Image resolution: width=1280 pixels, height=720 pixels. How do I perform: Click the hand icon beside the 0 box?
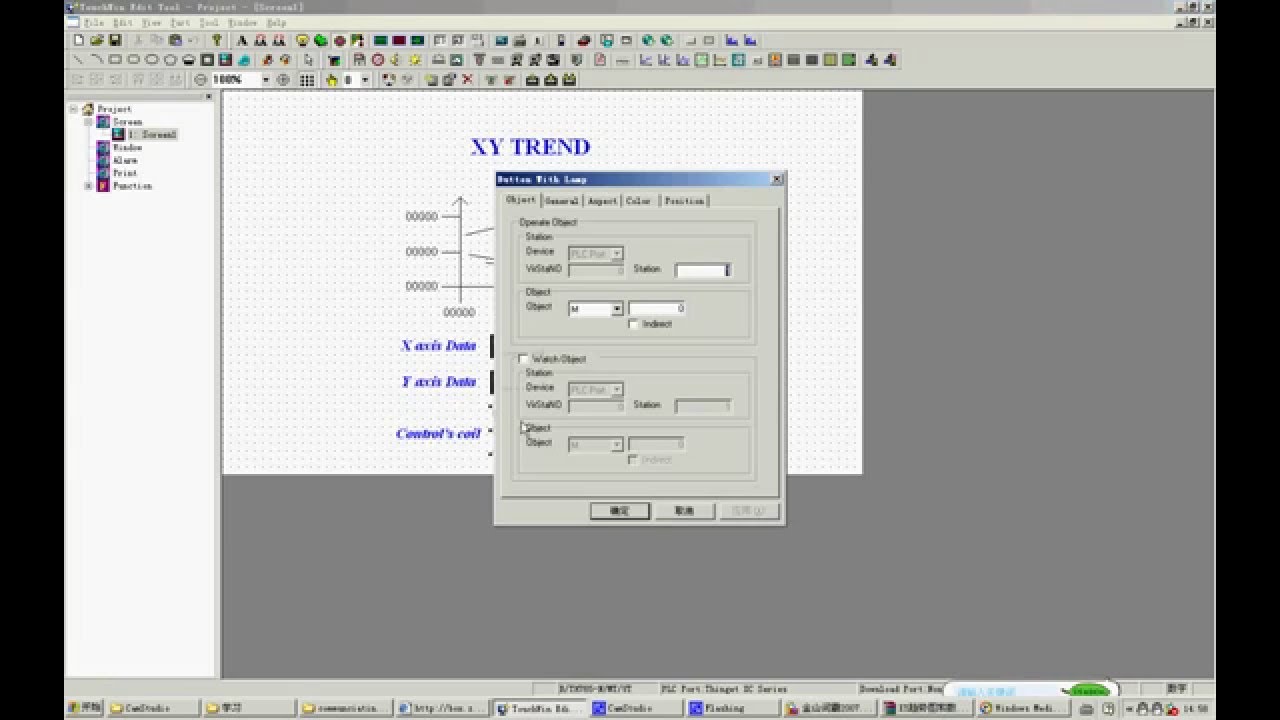click(331, 80)
